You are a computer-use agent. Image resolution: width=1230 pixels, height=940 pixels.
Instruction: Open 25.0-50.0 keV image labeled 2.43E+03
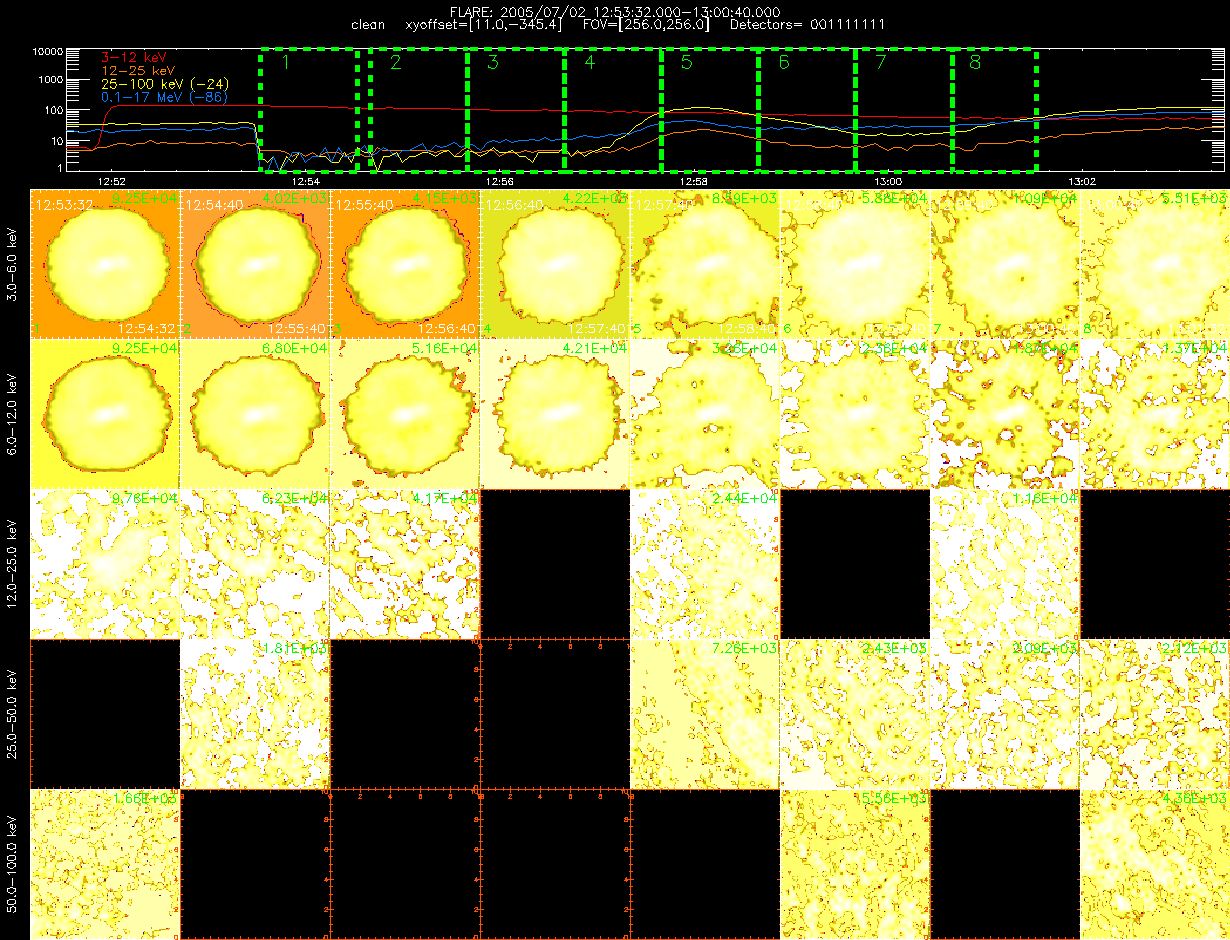point(855,713)
